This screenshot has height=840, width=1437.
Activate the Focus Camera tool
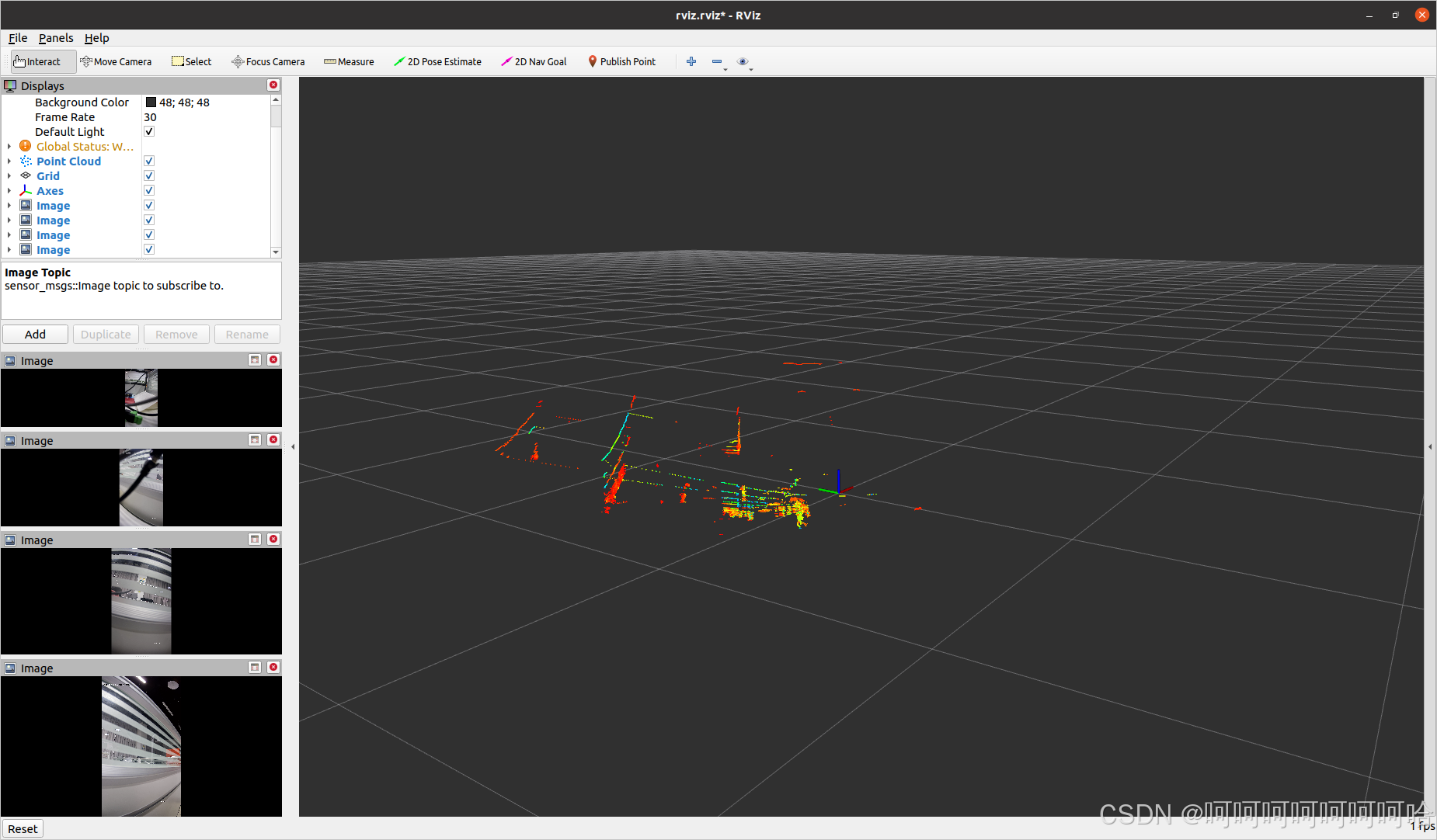point(268,61)
